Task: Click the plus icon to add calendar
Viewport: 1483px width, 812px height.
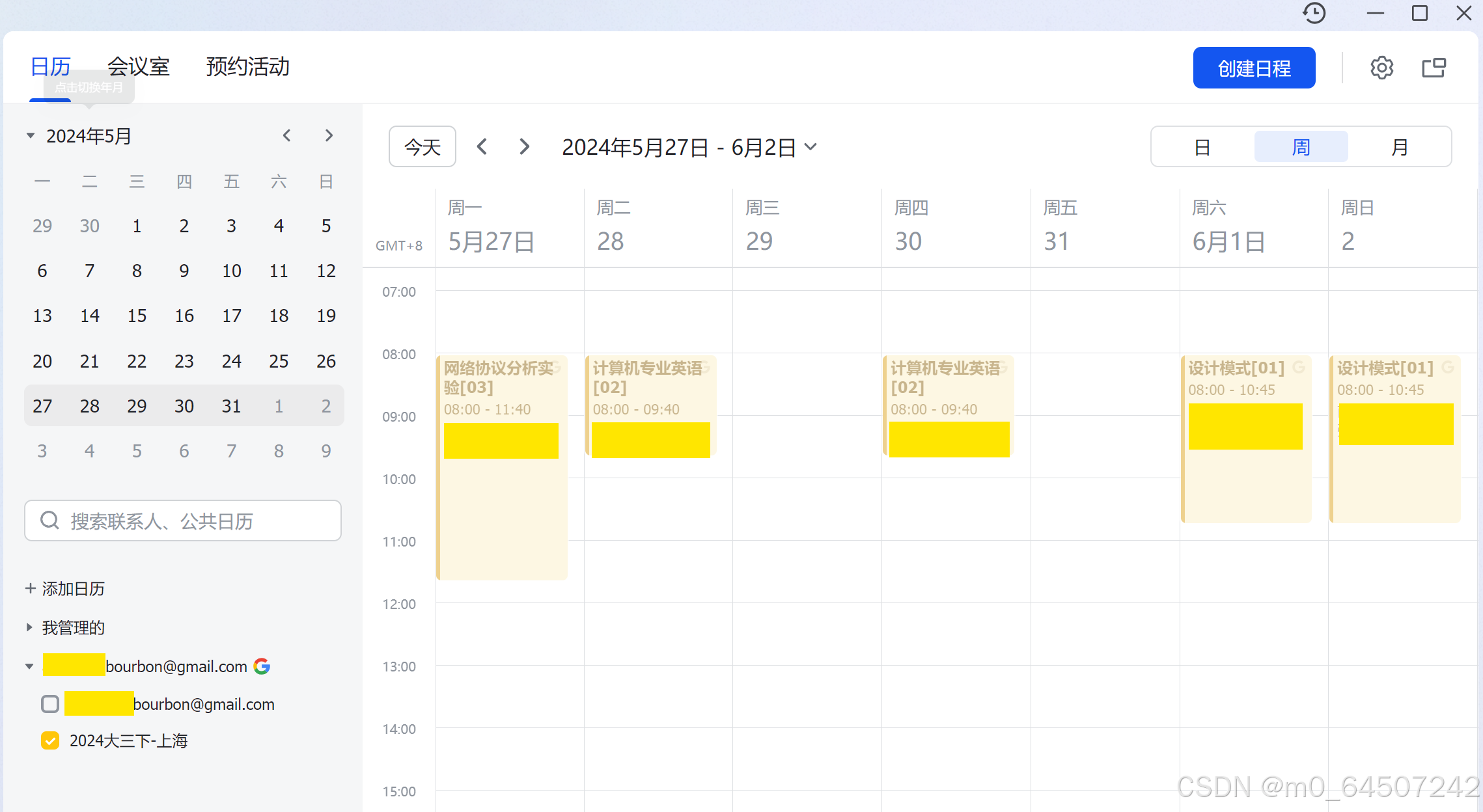Action: click(x=30, y=588)
